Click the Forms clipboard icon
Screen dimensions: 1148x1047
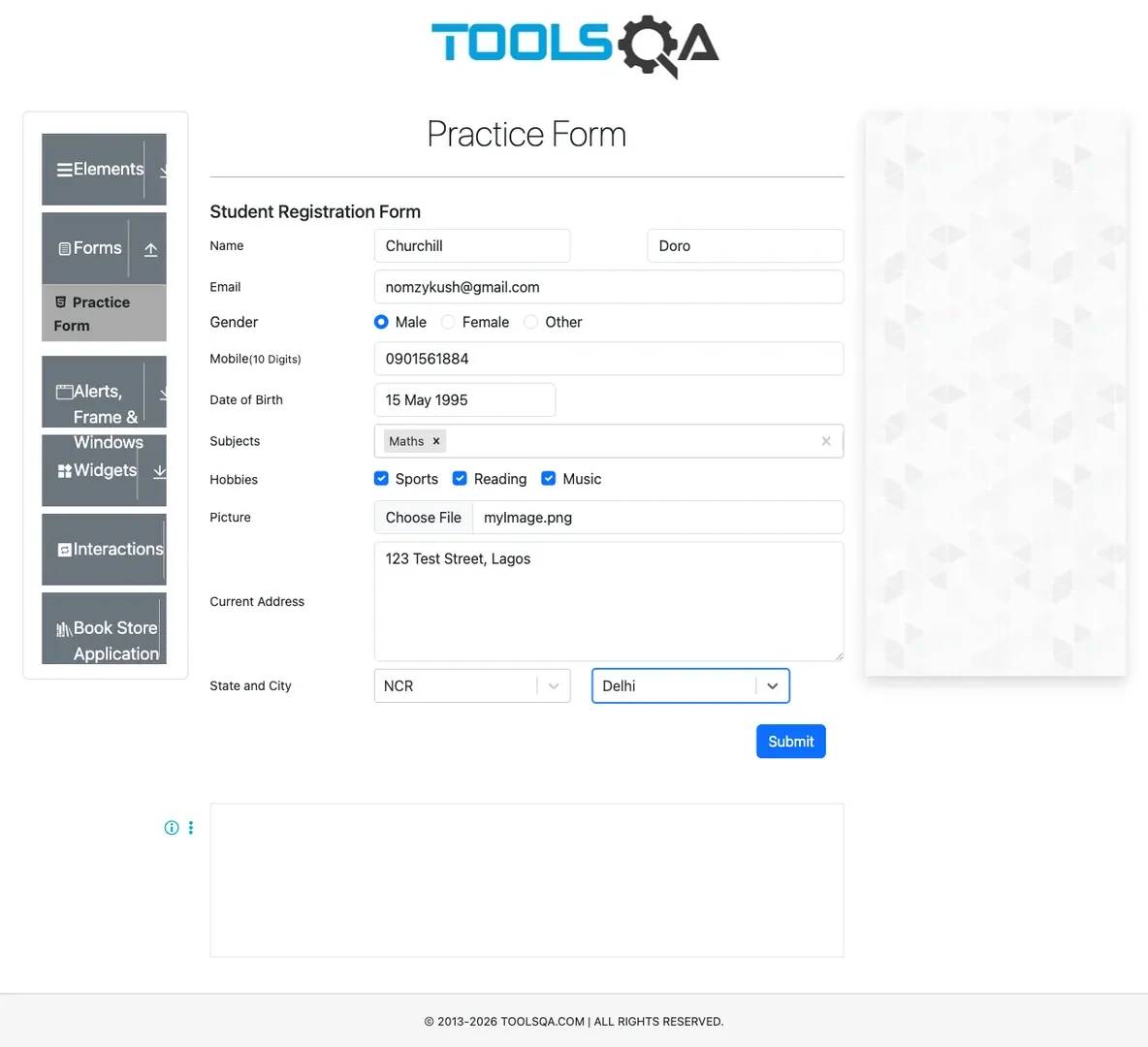pyautogui.click(x=64, y=249)
